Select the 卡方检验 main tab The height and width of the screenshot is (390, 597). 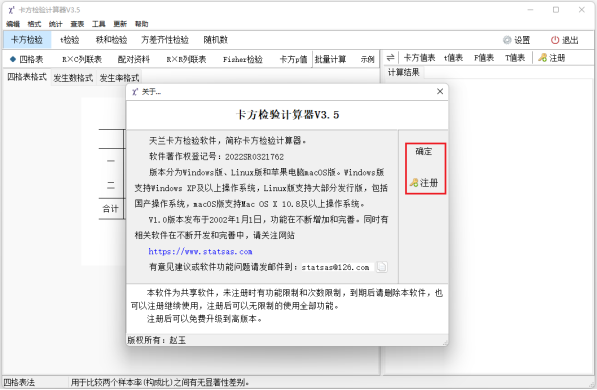point(27,40)
